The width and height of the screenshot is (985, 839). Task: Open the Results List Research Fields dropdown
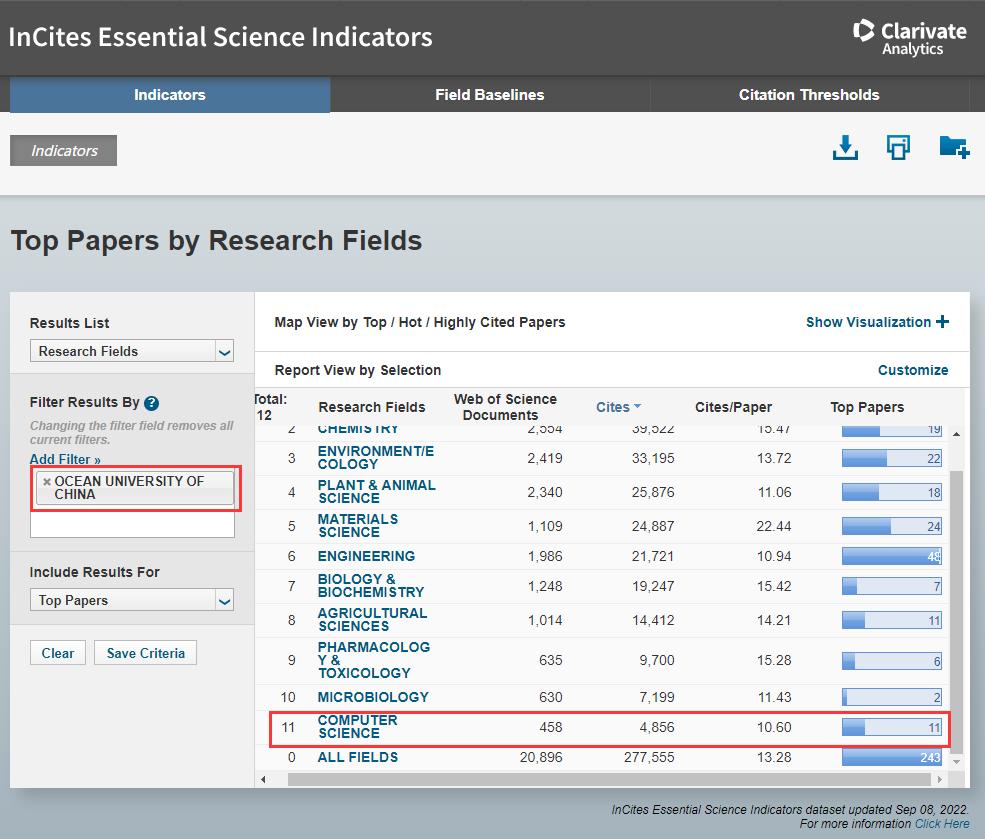point(131,351)
